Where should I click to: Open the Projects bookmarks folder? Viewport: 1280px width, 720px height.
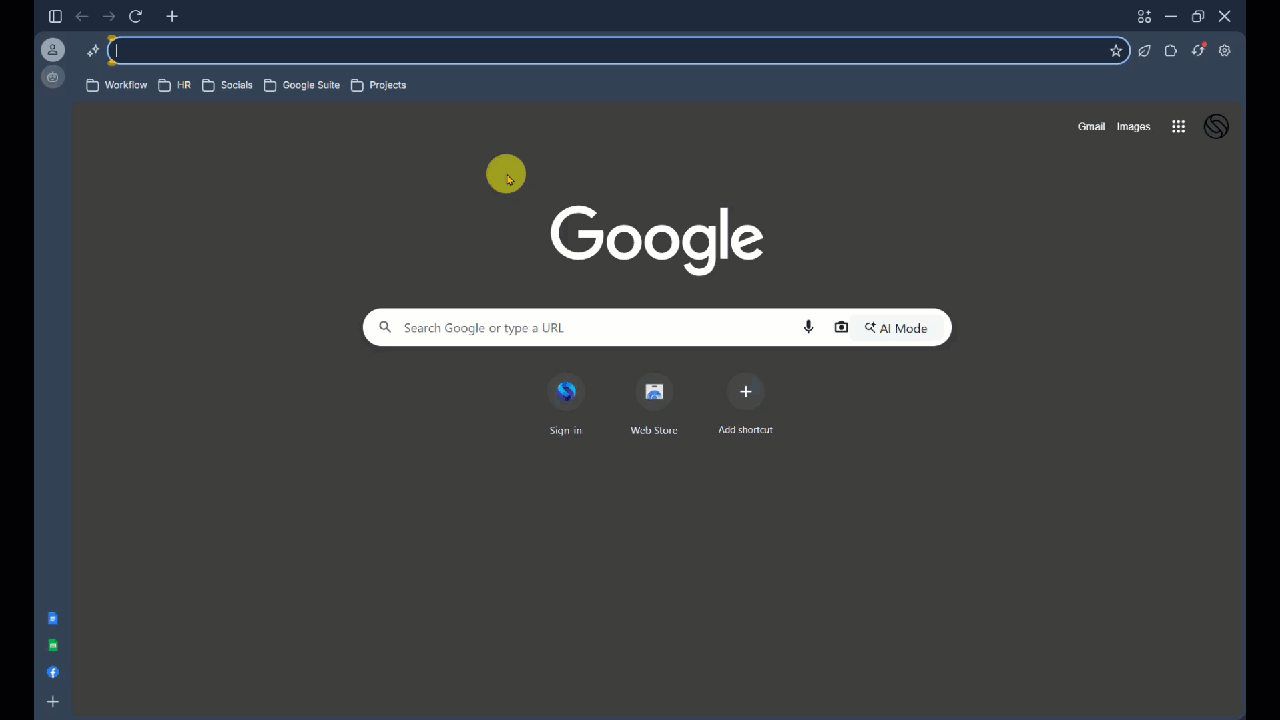pyautogui.click(x=378, y=85)
